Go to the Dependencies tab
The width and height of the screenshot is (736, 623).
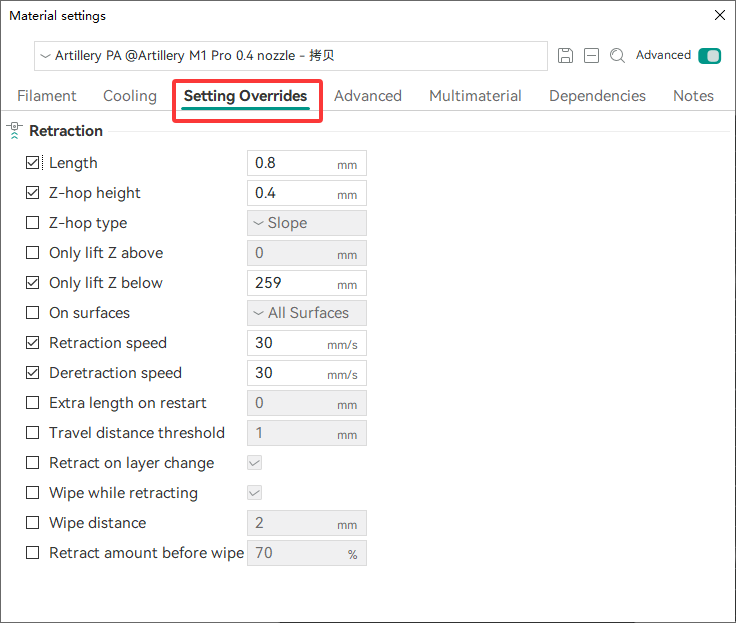pyautogui.click(x=597, y=96)
